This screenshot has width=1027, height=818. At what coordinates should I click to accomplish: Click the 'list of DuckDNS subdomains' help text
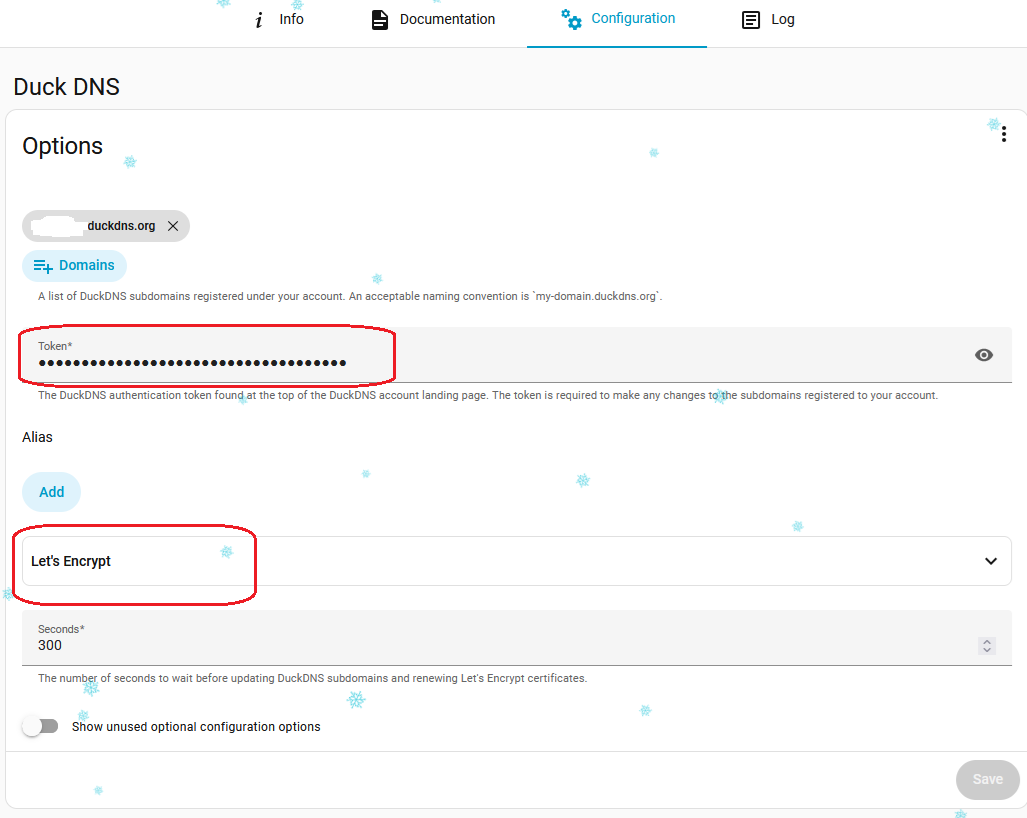point(350,296)
